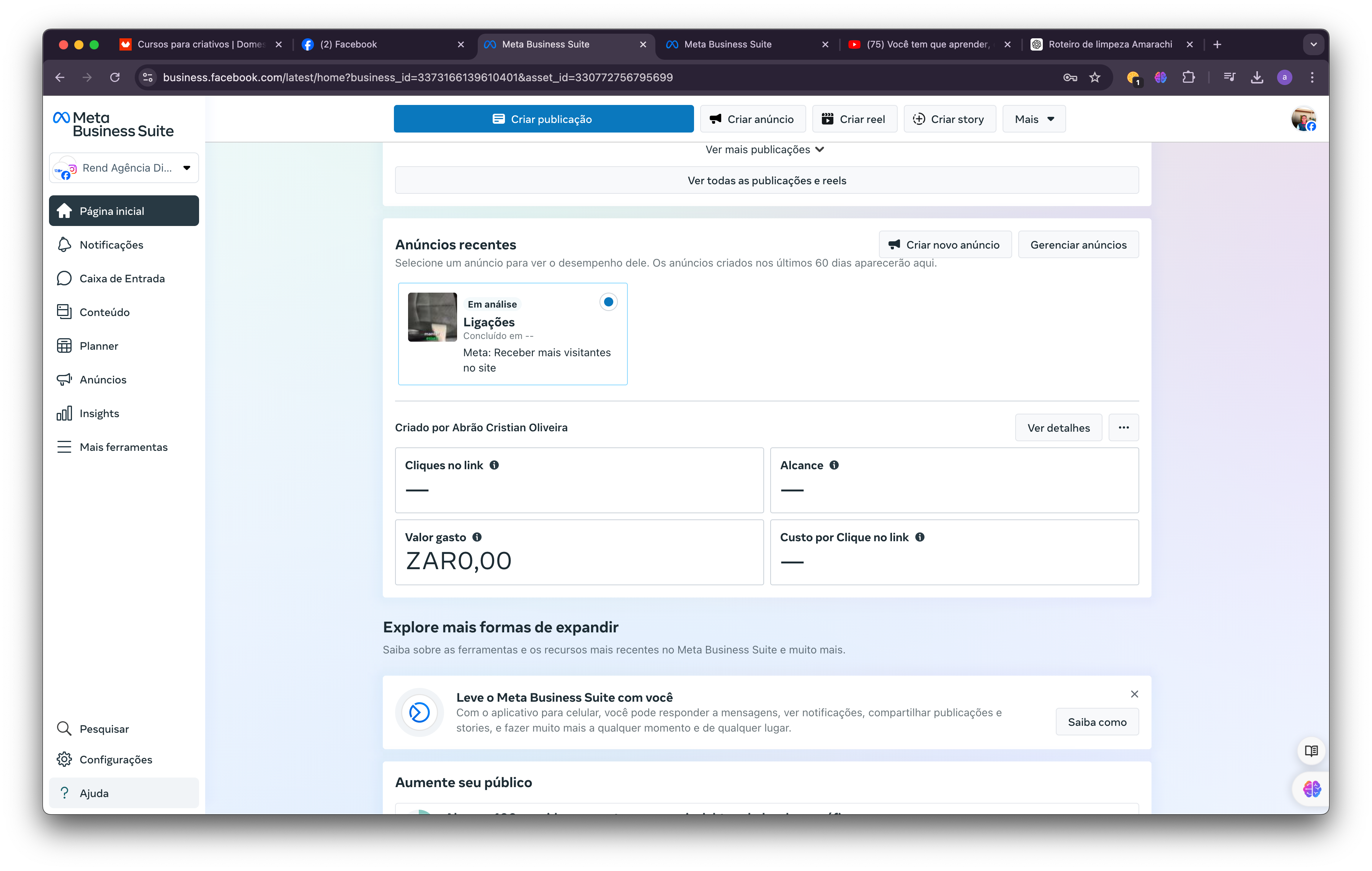Click info icon next to Alcance
Screen dimensions: 1372x871
pos(834,465)
